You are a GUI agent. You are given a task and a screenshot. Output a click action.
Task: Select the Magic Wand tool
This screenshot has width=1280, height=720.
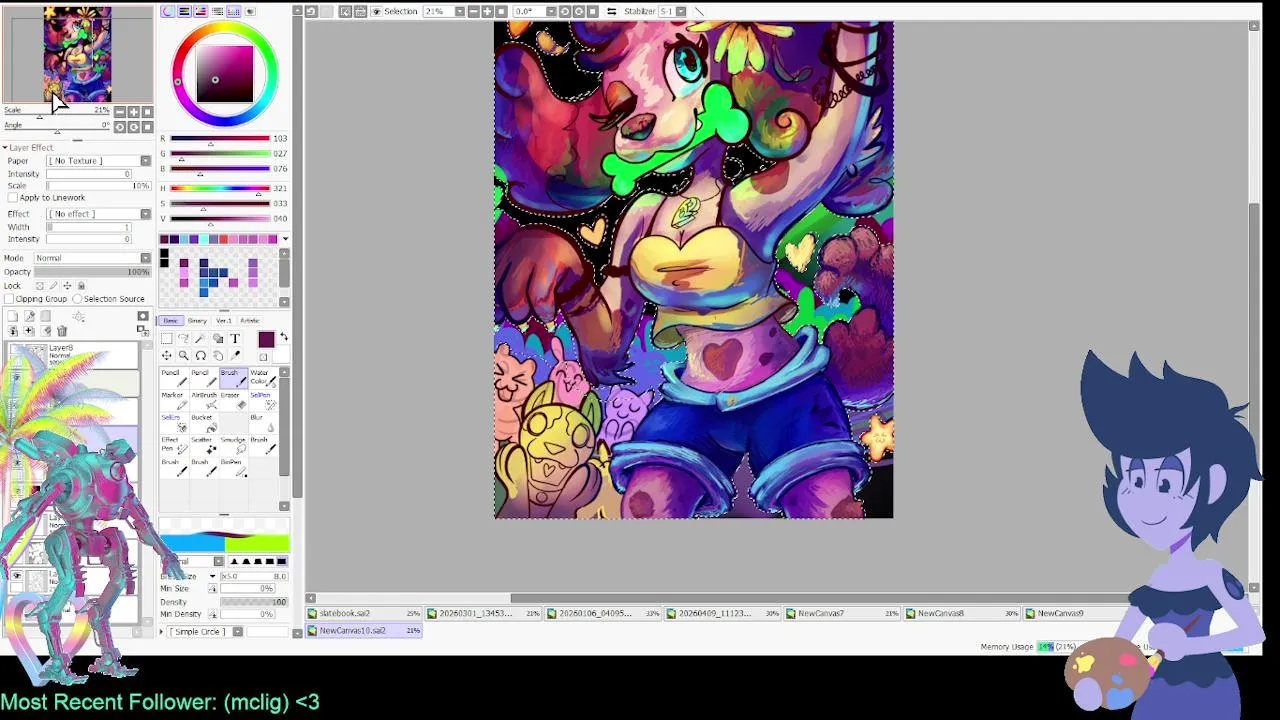click(x=200, y=339)
